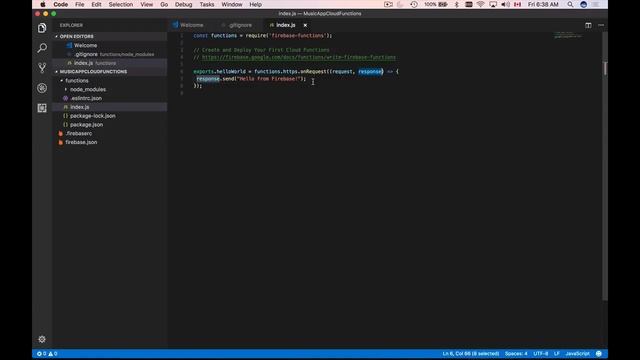Close the index.js editor tab
640x360 pixels.
pyautogui.click(x=305, y=25)
